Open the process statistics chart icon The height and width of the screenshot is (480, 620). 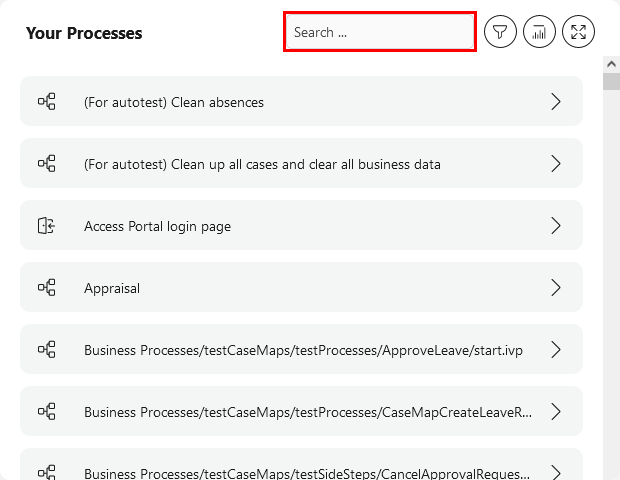click(x=539, y=32)
